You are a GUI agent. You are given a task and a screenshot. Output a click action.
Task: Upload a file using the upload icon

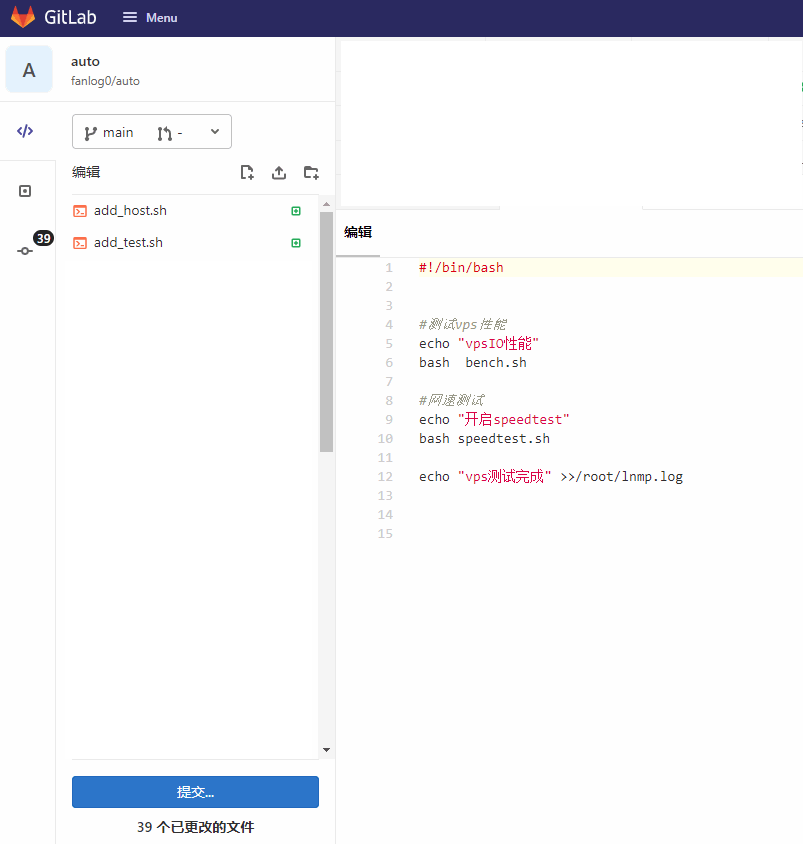[x=279, y=173]
